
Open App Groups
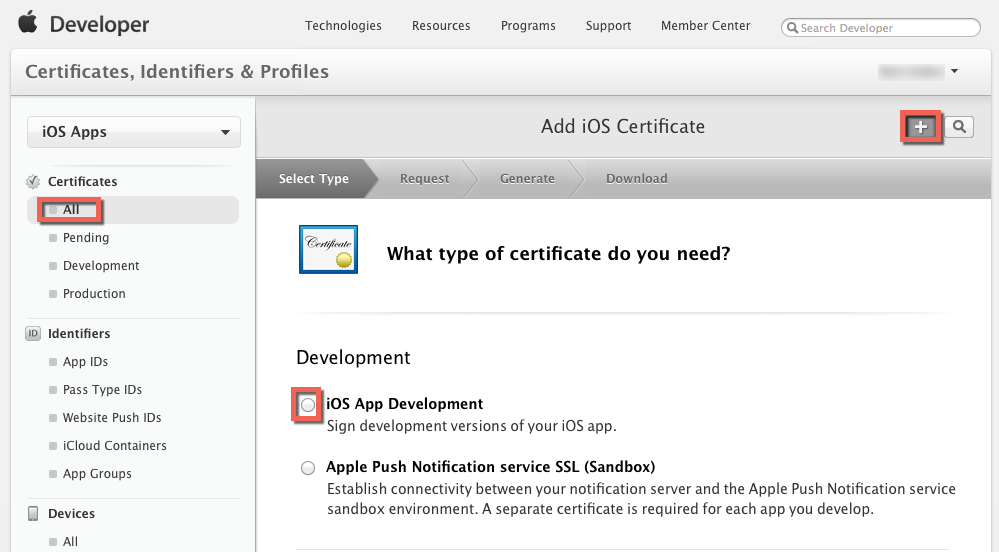click(97, 474)
